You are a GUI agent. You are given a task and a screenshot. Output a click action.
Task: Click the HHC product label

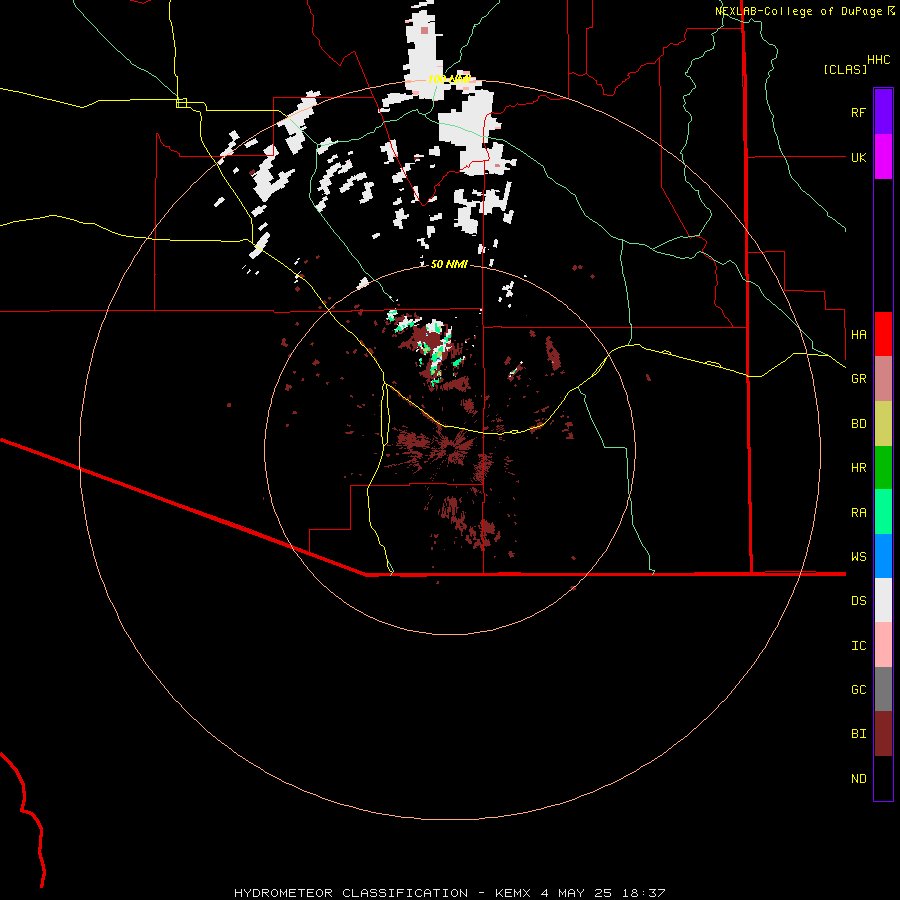878,60
